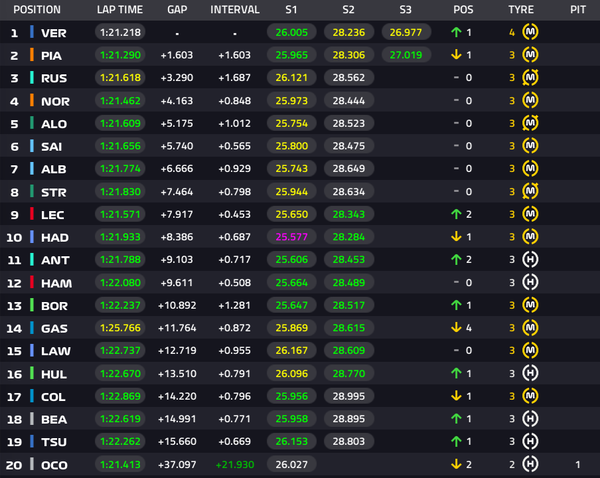The height and width of the screenshot is (478, 600).
Task: Select driver VER name
Action: tap(54, 33)
